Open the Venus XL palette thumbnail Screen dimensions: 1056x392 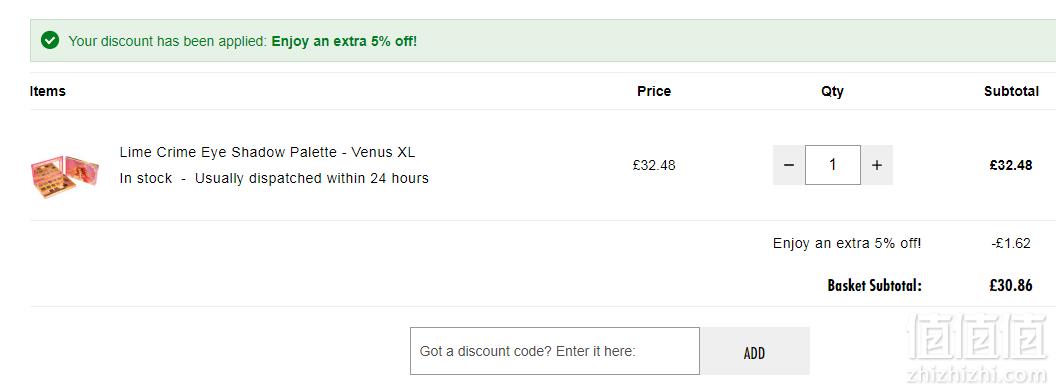click(x=65, y=176)
